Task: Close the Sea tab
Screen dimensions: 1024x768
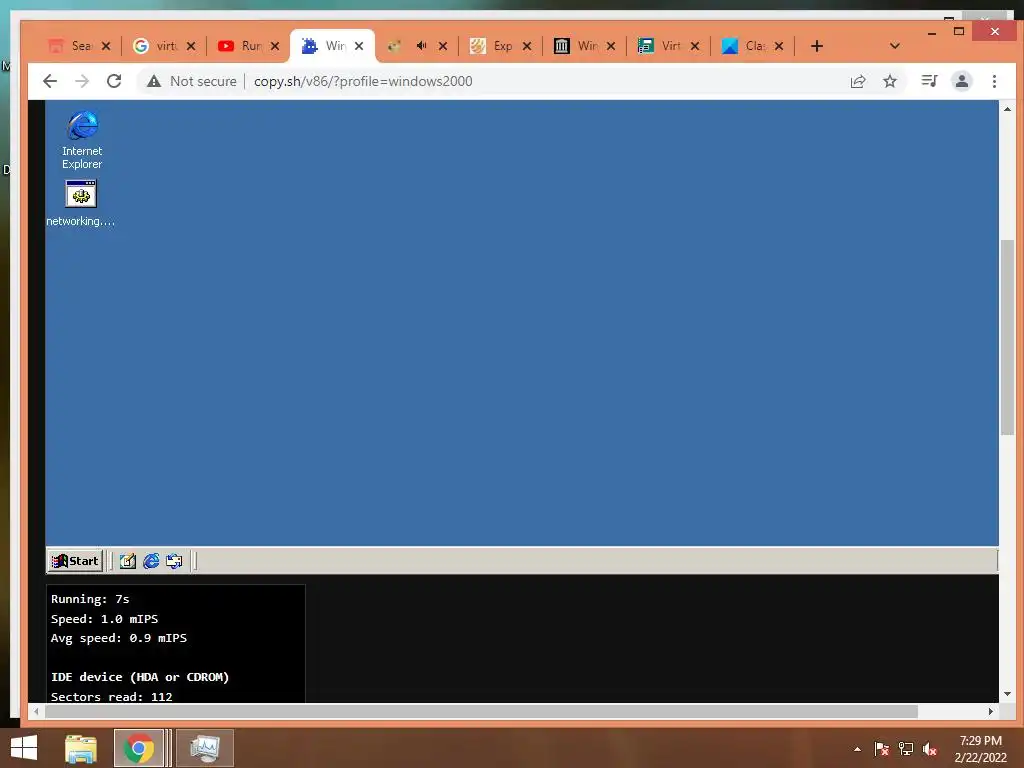Action: pyautogui.click(x=106, y=46)
